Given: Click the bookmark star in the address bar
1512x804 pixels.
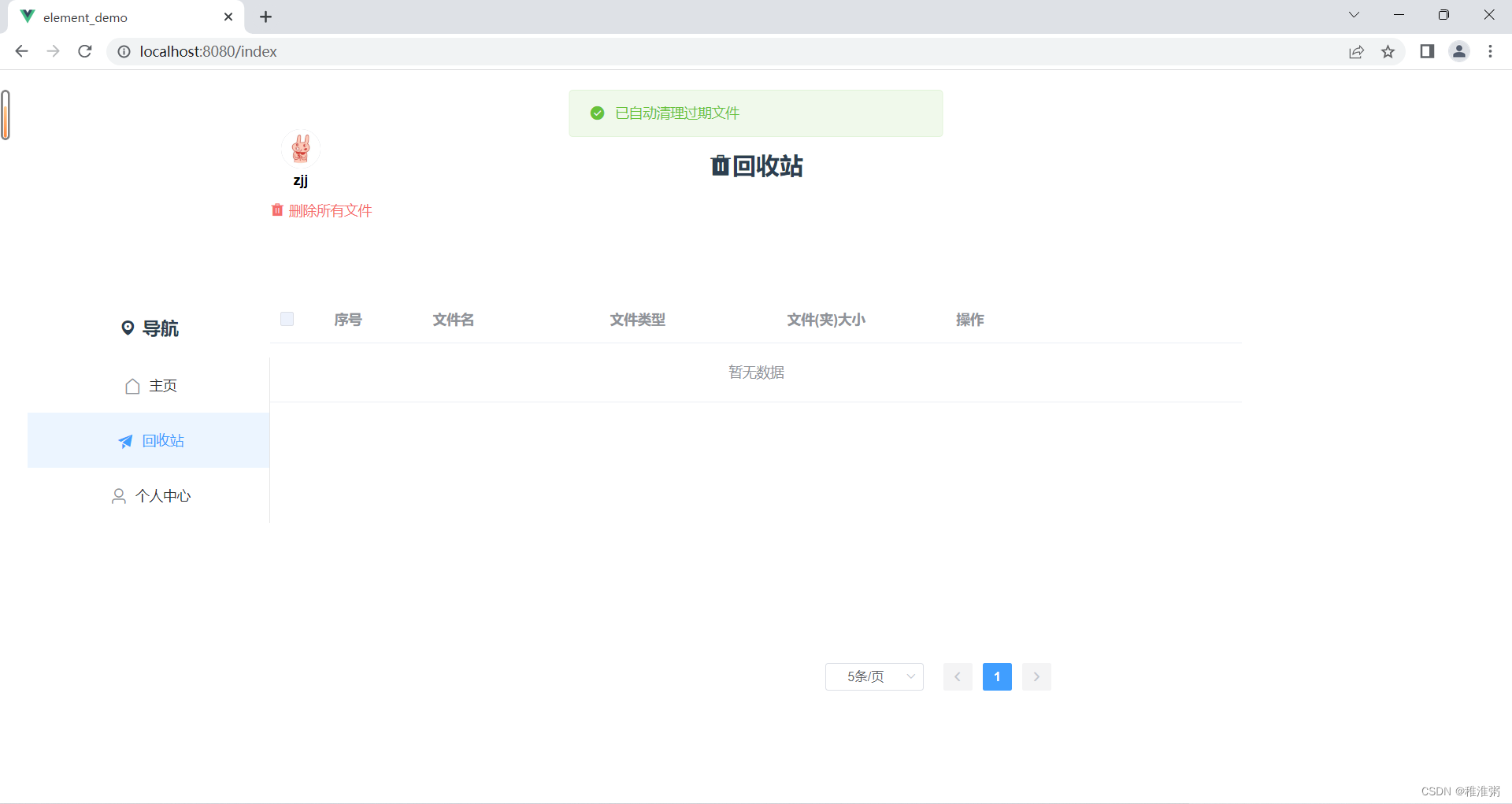Looking at the screenshot, I should click(1388, 51).
